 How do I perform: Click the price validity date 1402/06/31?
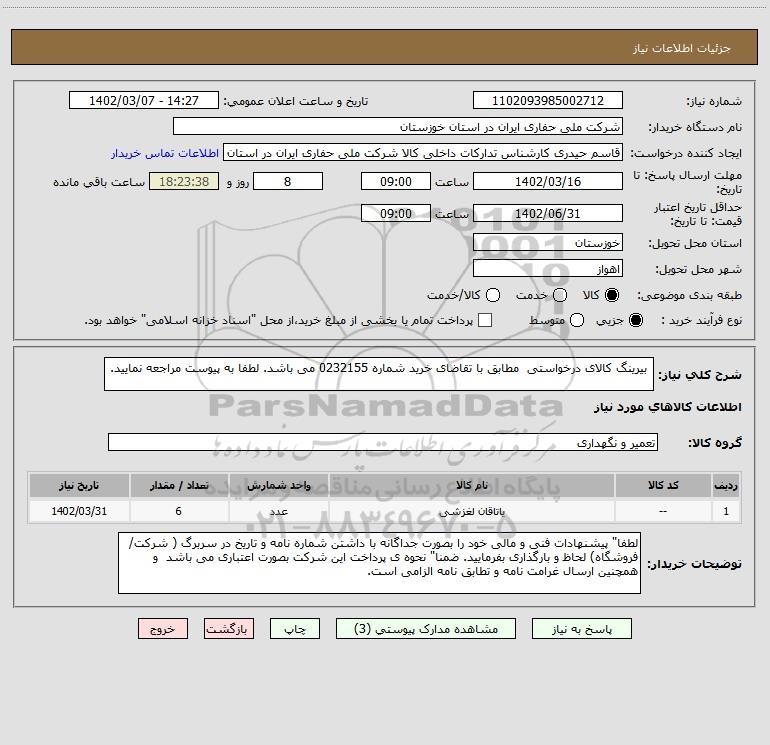tap(548, 214)
